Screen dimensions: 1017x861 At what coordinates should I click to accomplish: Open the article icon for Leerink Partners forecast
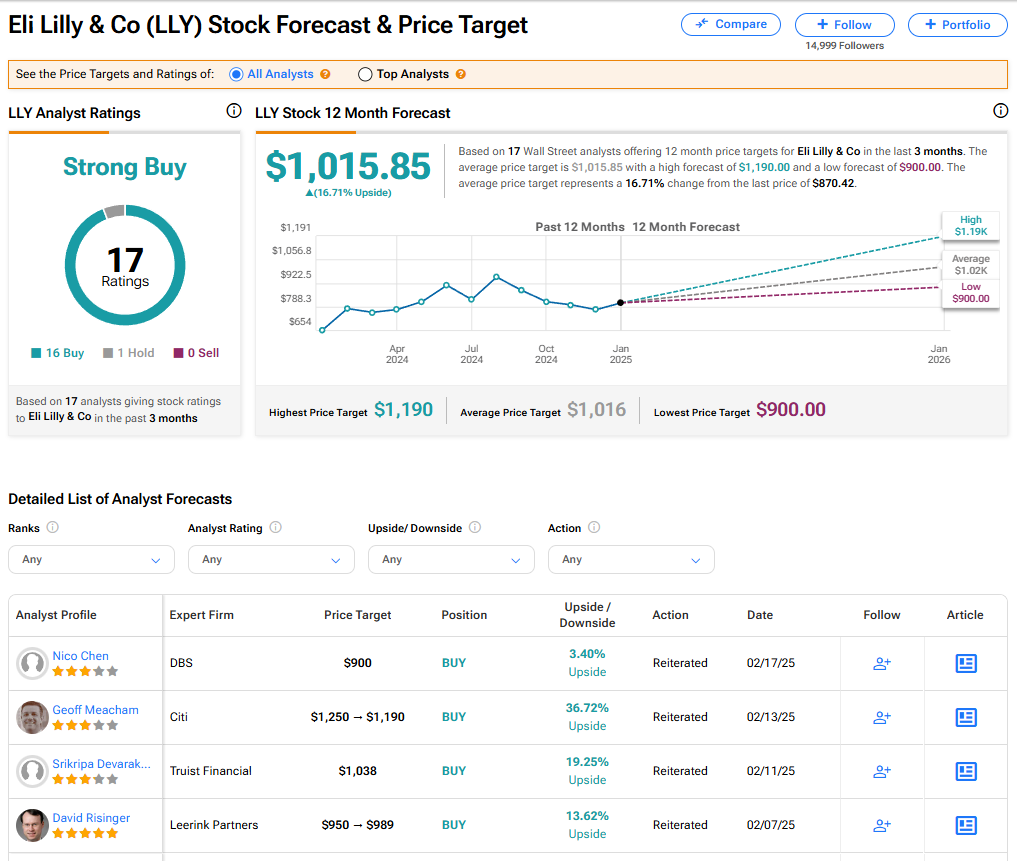coord(965,825)
